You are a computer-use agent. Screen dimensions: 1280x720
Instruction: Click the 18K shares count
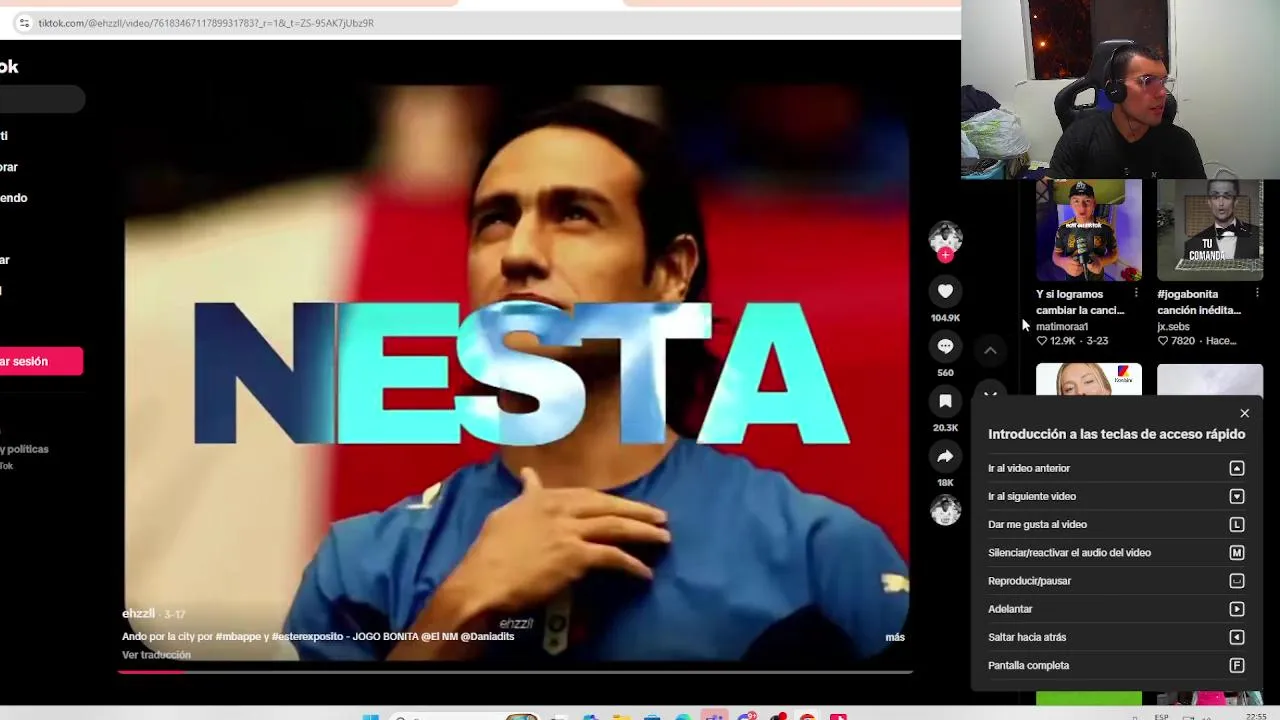click(x=945, y=483)
